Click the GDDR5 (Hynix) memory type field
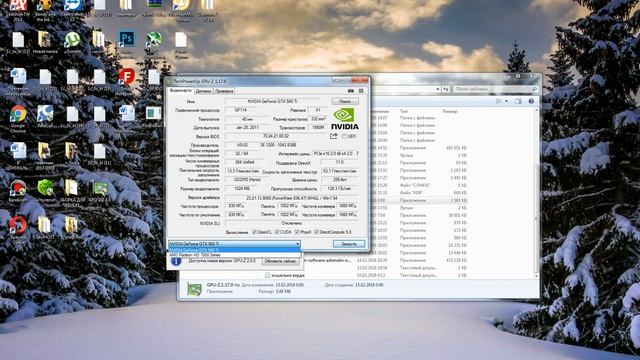 [x=247, y=180]
